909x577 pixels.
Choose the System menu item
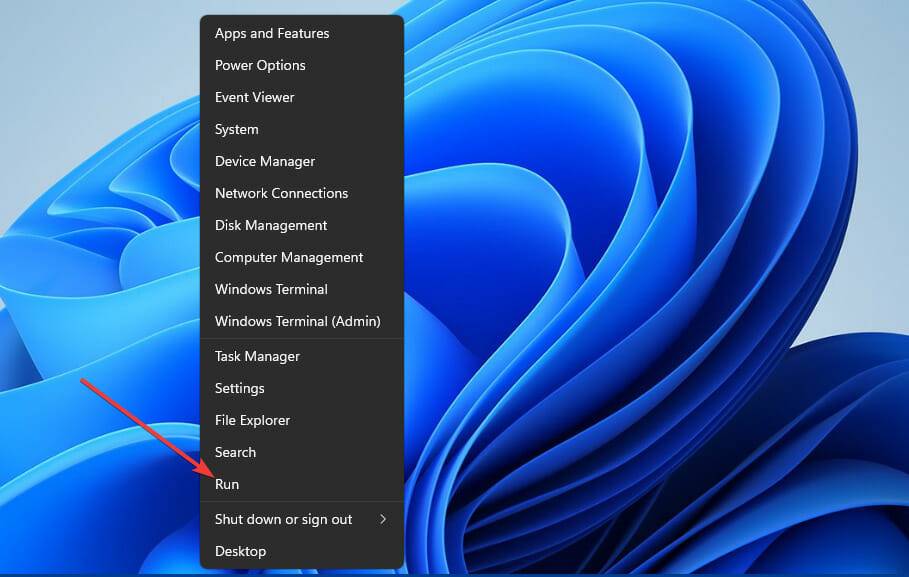(x=301, y=129)
